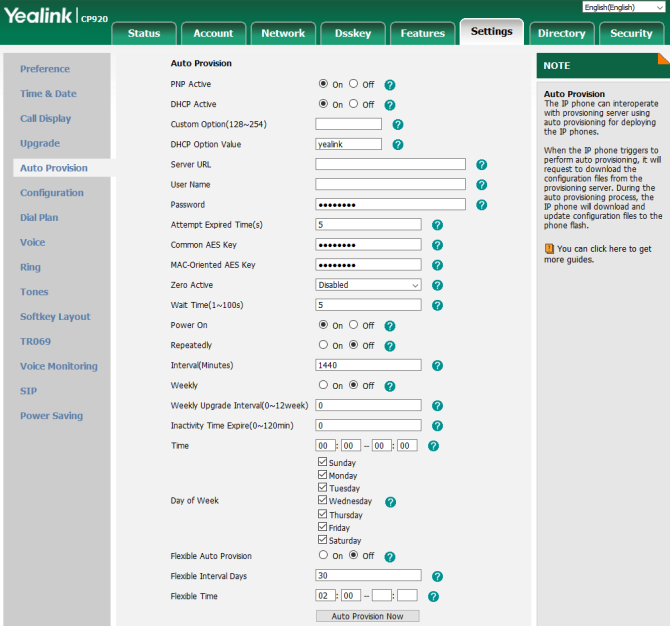Click Flexible Auto Provision help icon
The width and height of the screenshot is (670, 626).
point(390,556)
